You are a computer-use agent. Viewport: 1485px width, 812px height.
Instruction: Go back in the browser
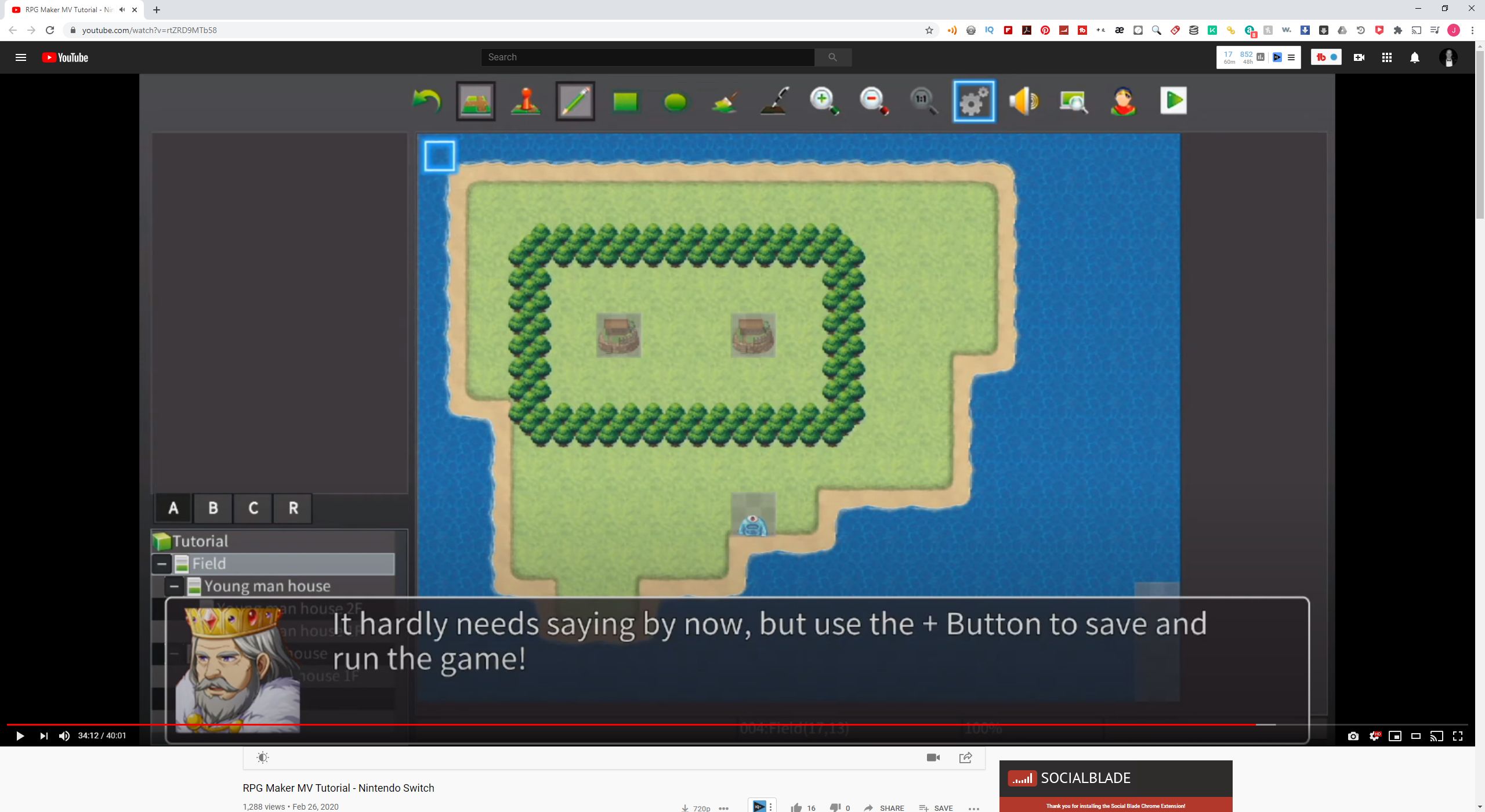[x=13, y=30]
